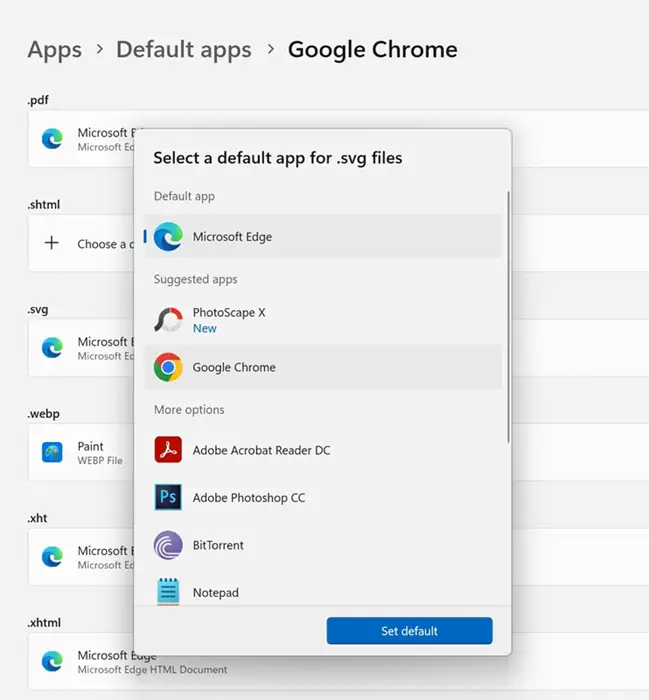Click the Adobe Acrobat Reader DC icon

[x=168, y=450]
